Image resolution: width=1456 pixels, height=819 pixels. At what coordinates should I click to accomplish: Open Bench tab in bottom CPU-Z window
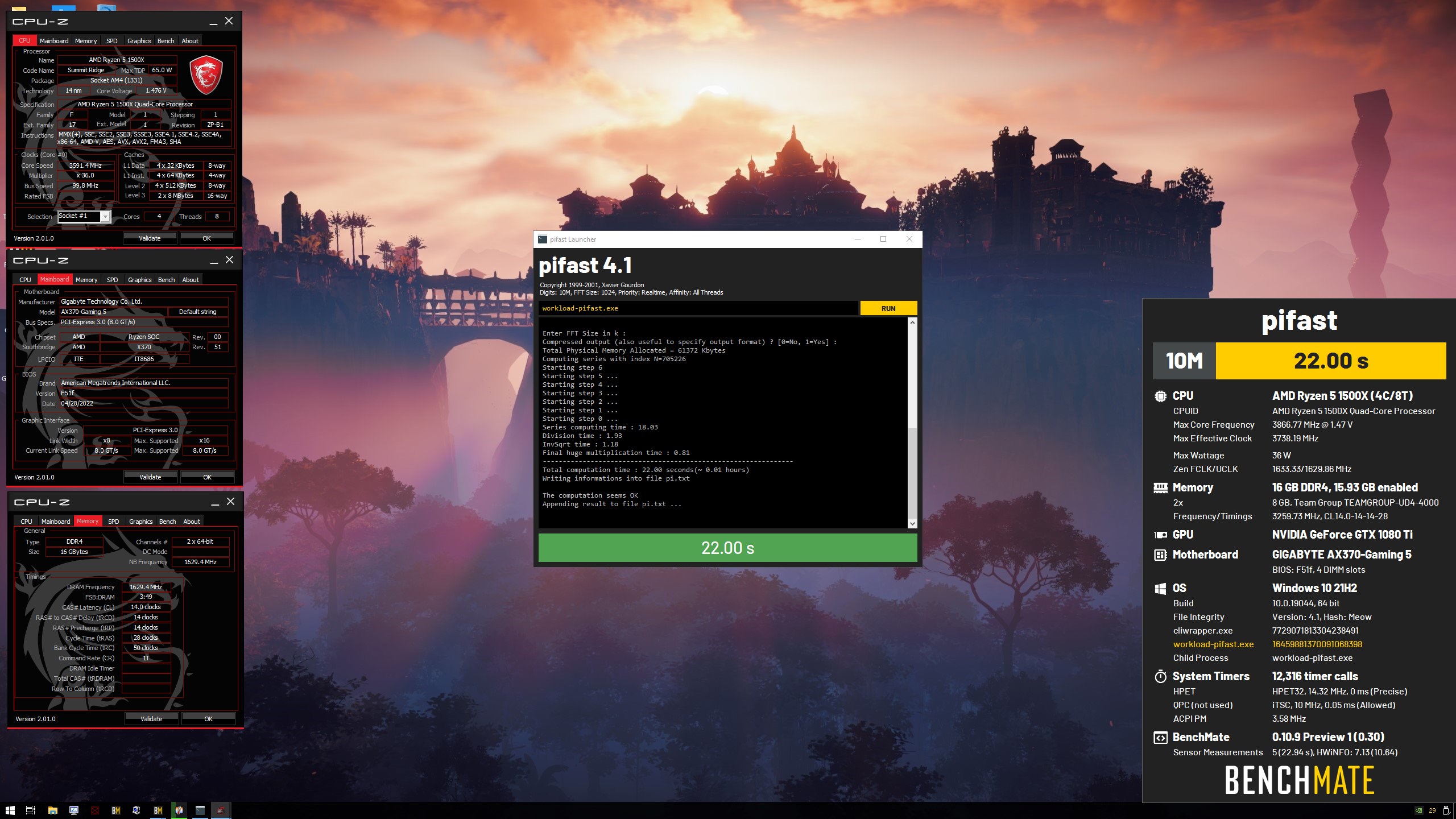(x=168, y=522)
